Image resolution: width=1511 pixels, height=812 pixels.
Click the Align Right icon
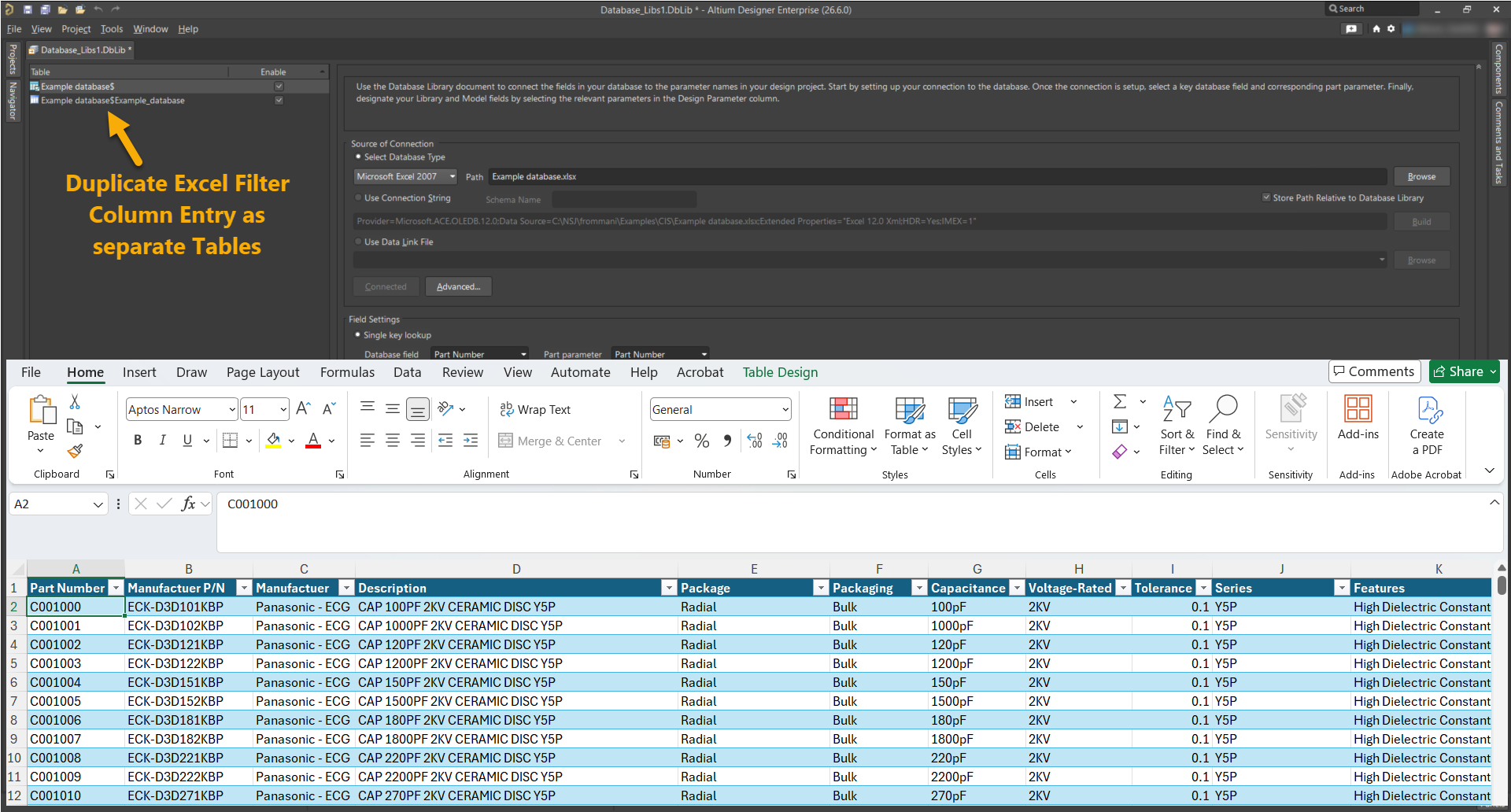[418, 441]
